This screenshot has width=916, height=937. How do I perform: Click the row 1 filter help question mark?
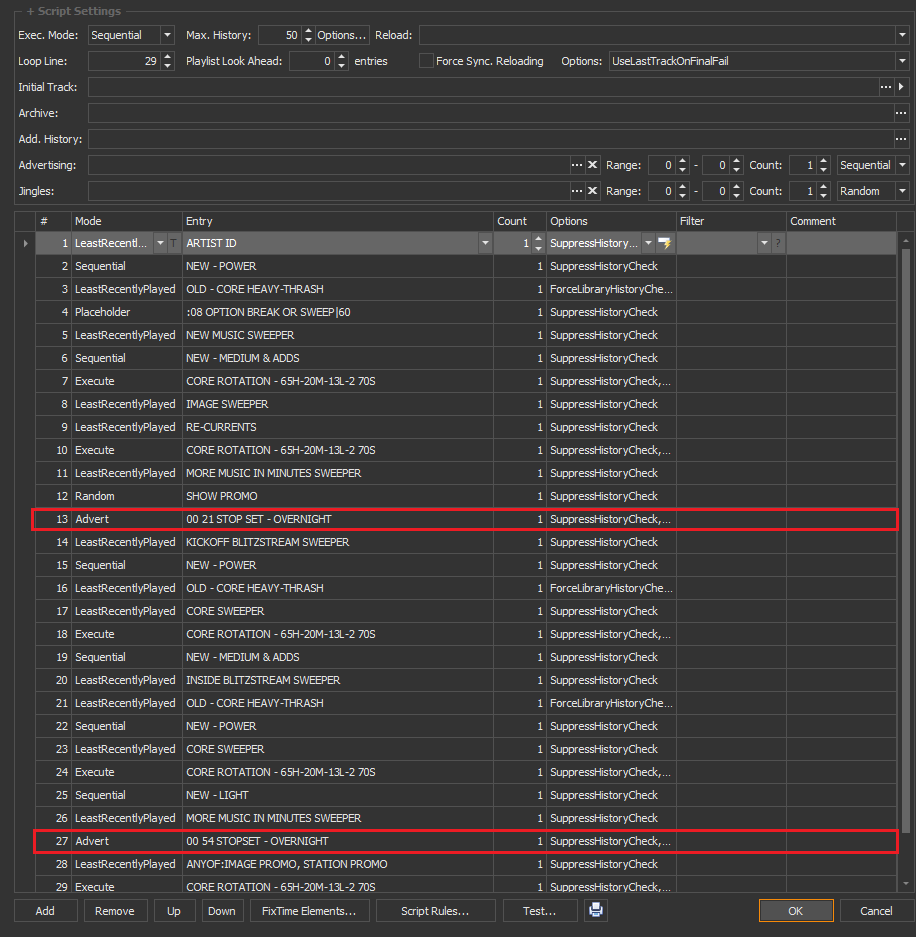point(777,243)
